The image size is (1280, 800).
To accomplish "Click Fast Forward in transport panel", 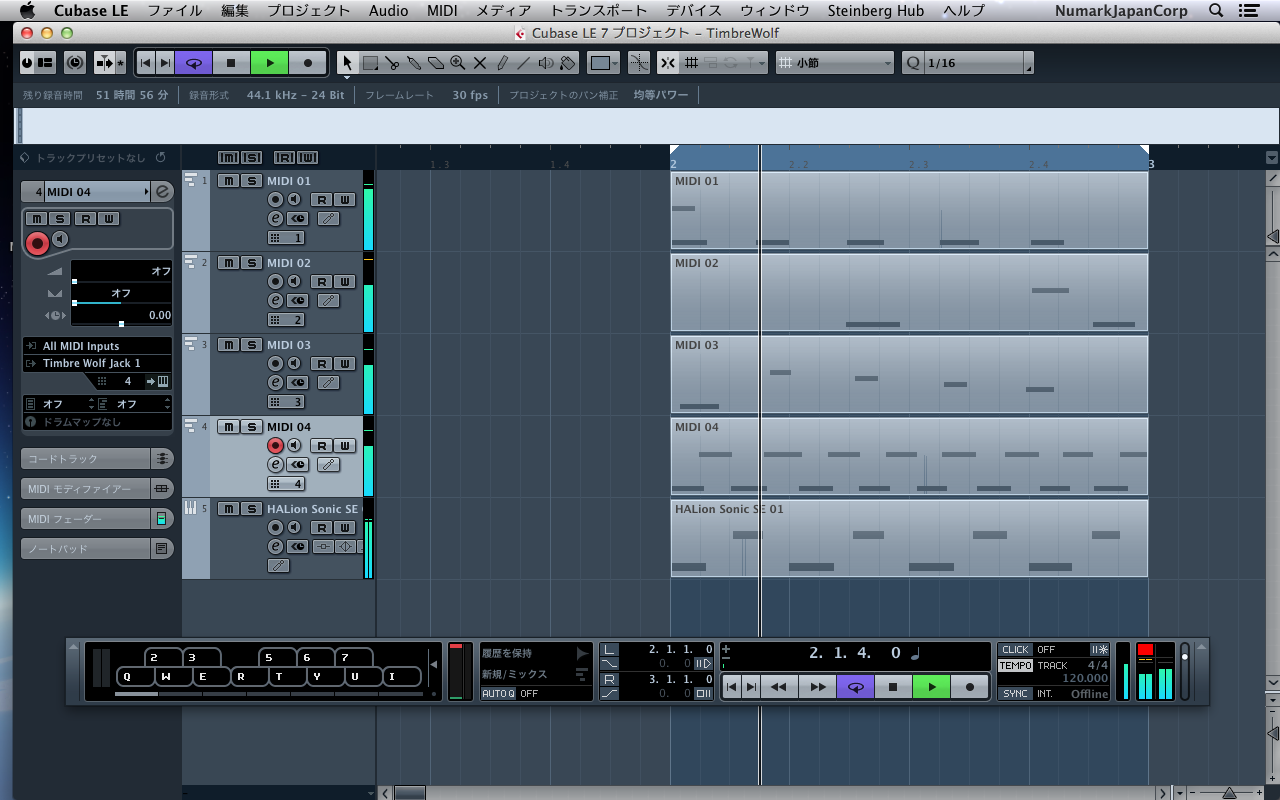I will tap(817, 687).
